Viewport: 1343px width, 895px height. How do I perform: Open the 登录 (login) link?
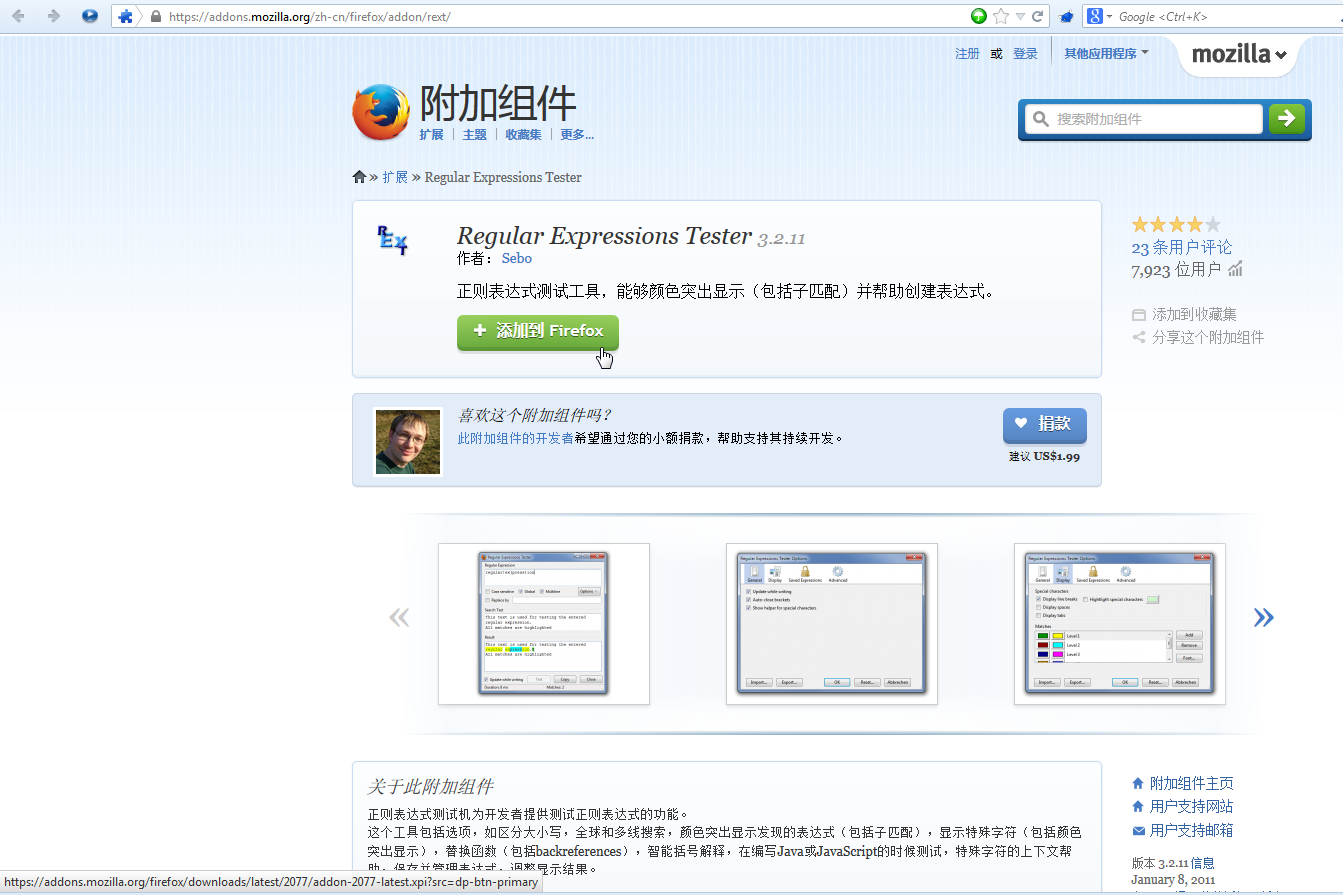tap(1025, 54)
